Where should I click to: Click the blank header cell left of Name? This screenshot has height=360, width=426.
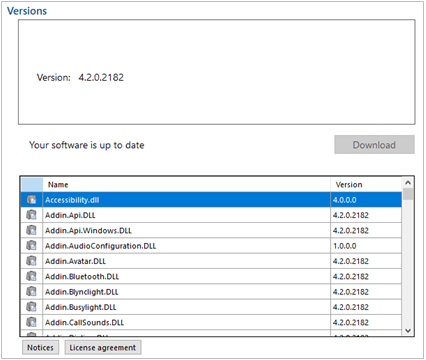[x=32, y=184]
